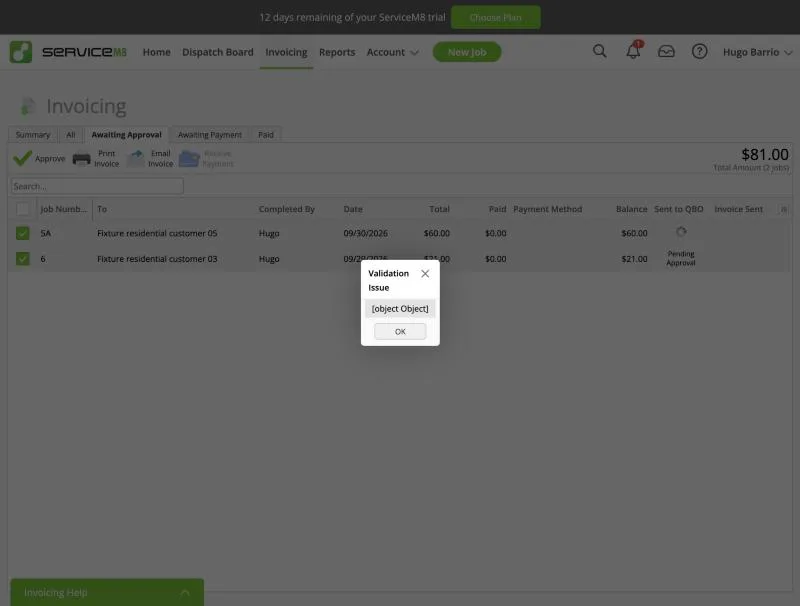Sort by Invoice Sent column header
Viewport: 800px width, 606px height.
738,209
